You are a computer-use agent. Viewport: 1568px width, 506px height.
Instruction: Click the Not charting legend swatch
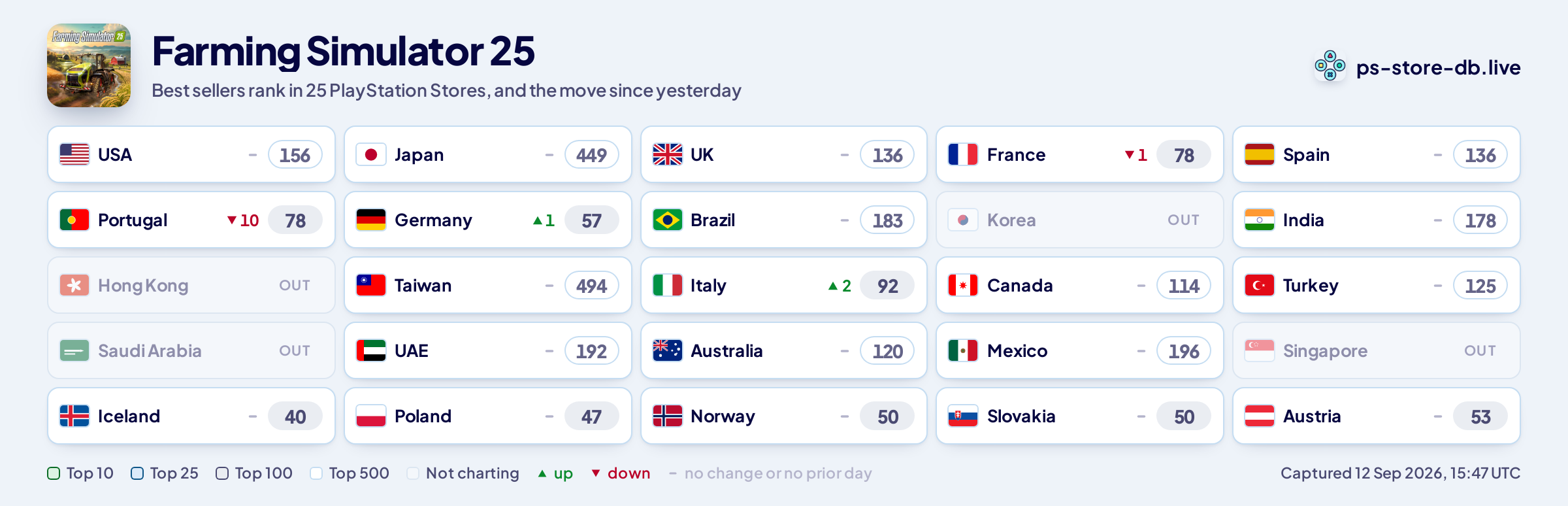[x=413, y=473]
